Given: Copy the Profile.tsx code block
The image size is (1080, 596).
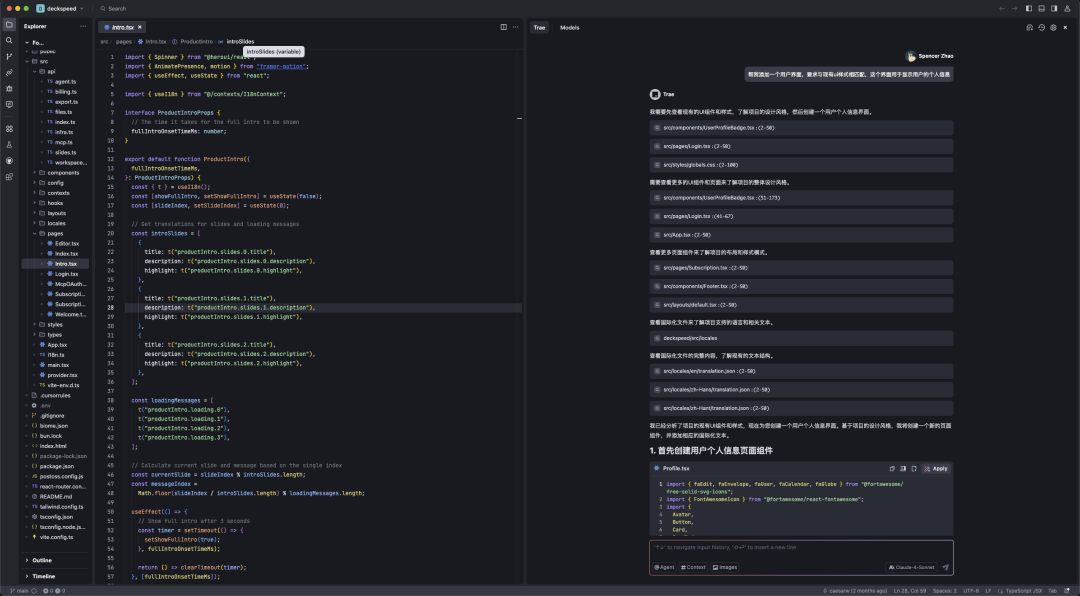Looking at the screenshot, I should (891, 468).
